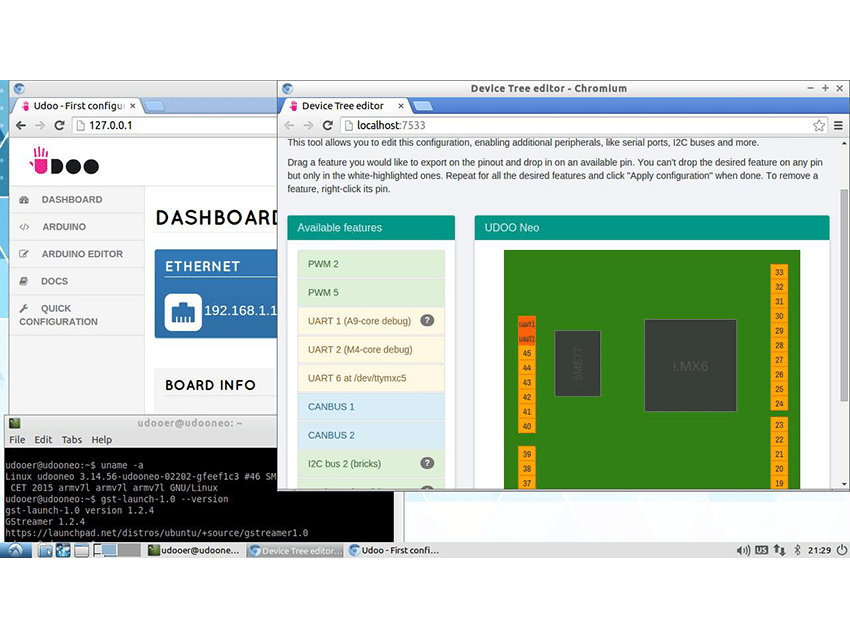The width and height of the screenshot is (850, 638).
Task: Click pin 24 on the UDOO Neo board
Action: click(779, 404)
